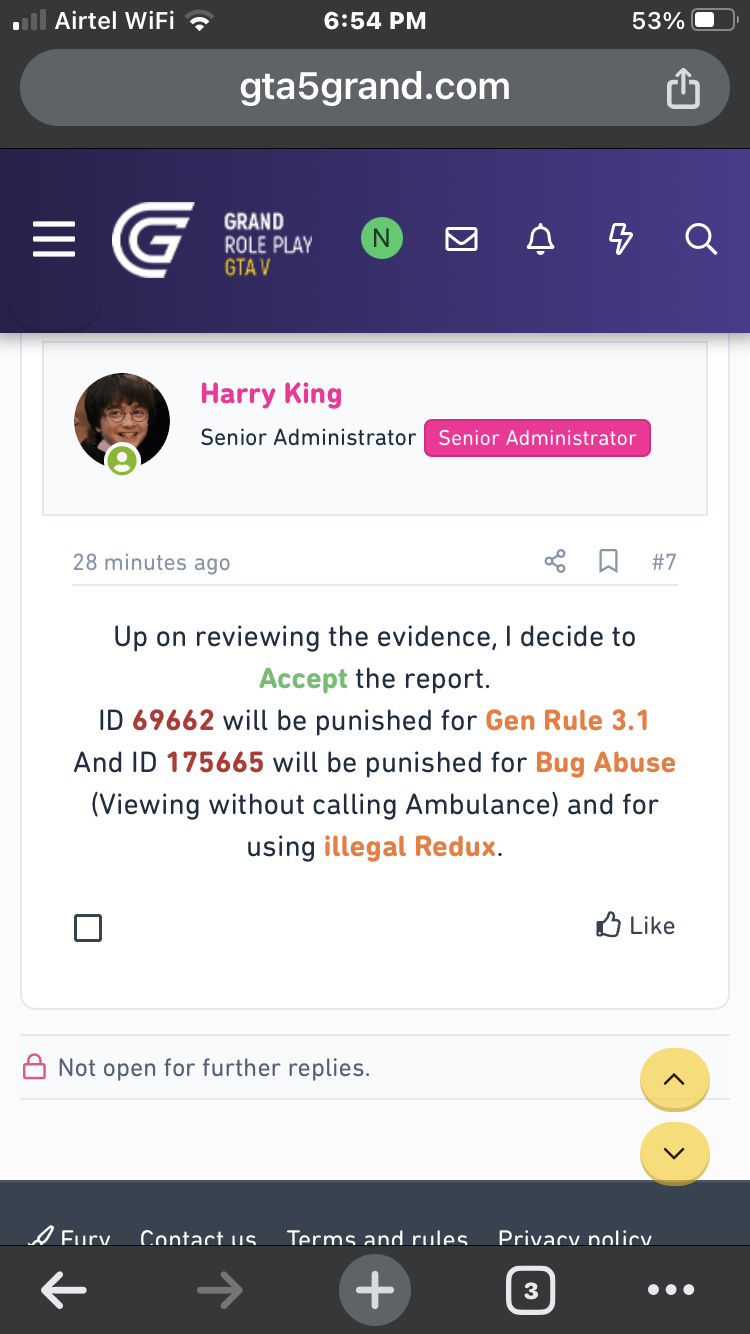
Task: Open the green N account avatar
Action: point(381,239)
